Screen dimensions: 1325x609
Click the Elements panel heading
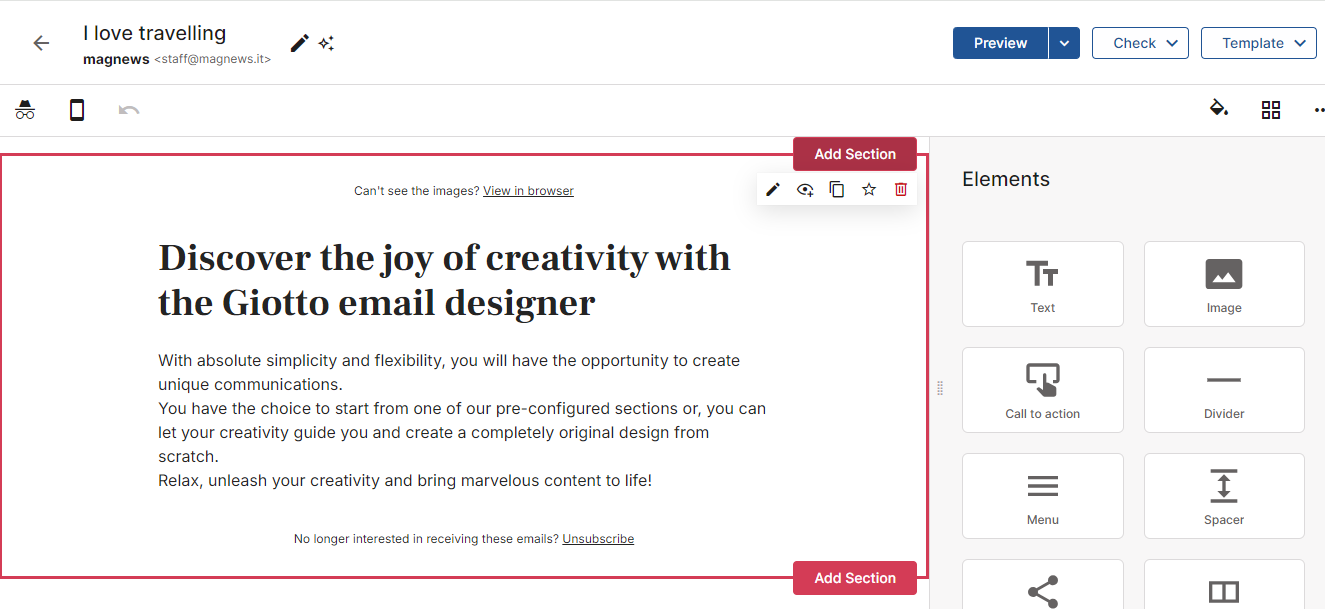click(x=1006, y=179)
